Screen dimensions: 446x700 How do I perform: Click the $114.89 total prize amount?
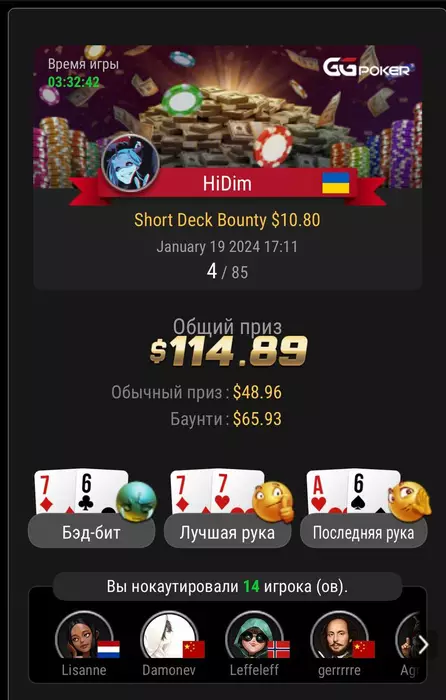(229, 350)
